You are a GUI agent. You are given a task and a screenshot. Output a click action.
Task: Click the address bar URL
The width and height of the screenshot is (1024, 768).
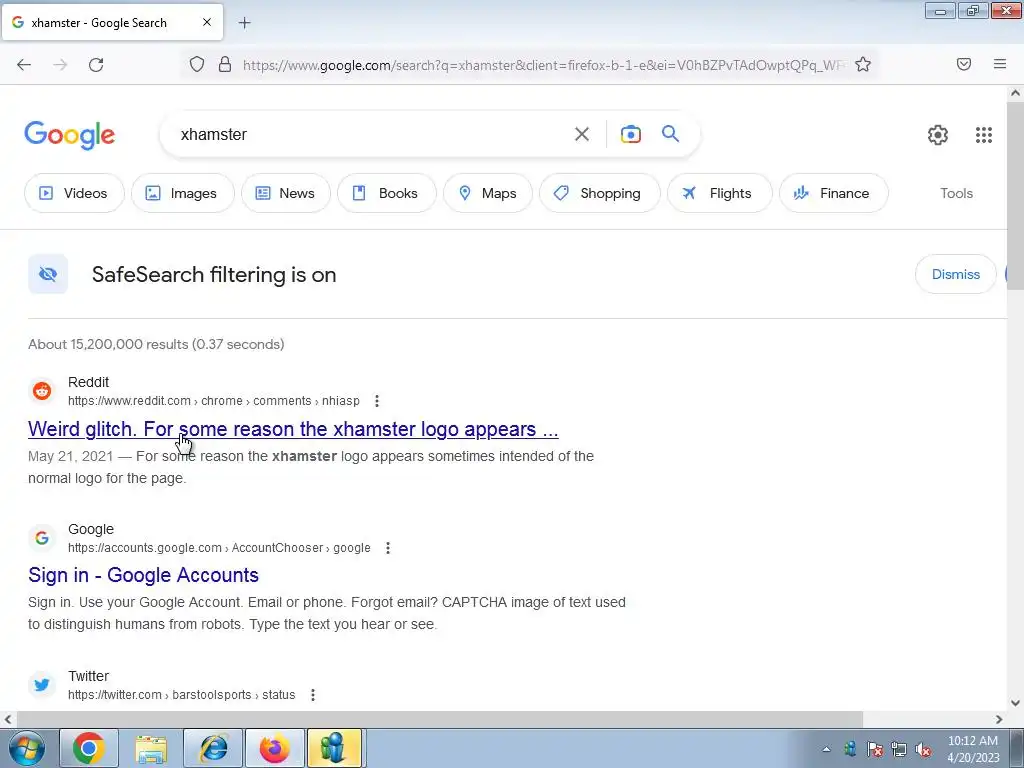point(543,65)
